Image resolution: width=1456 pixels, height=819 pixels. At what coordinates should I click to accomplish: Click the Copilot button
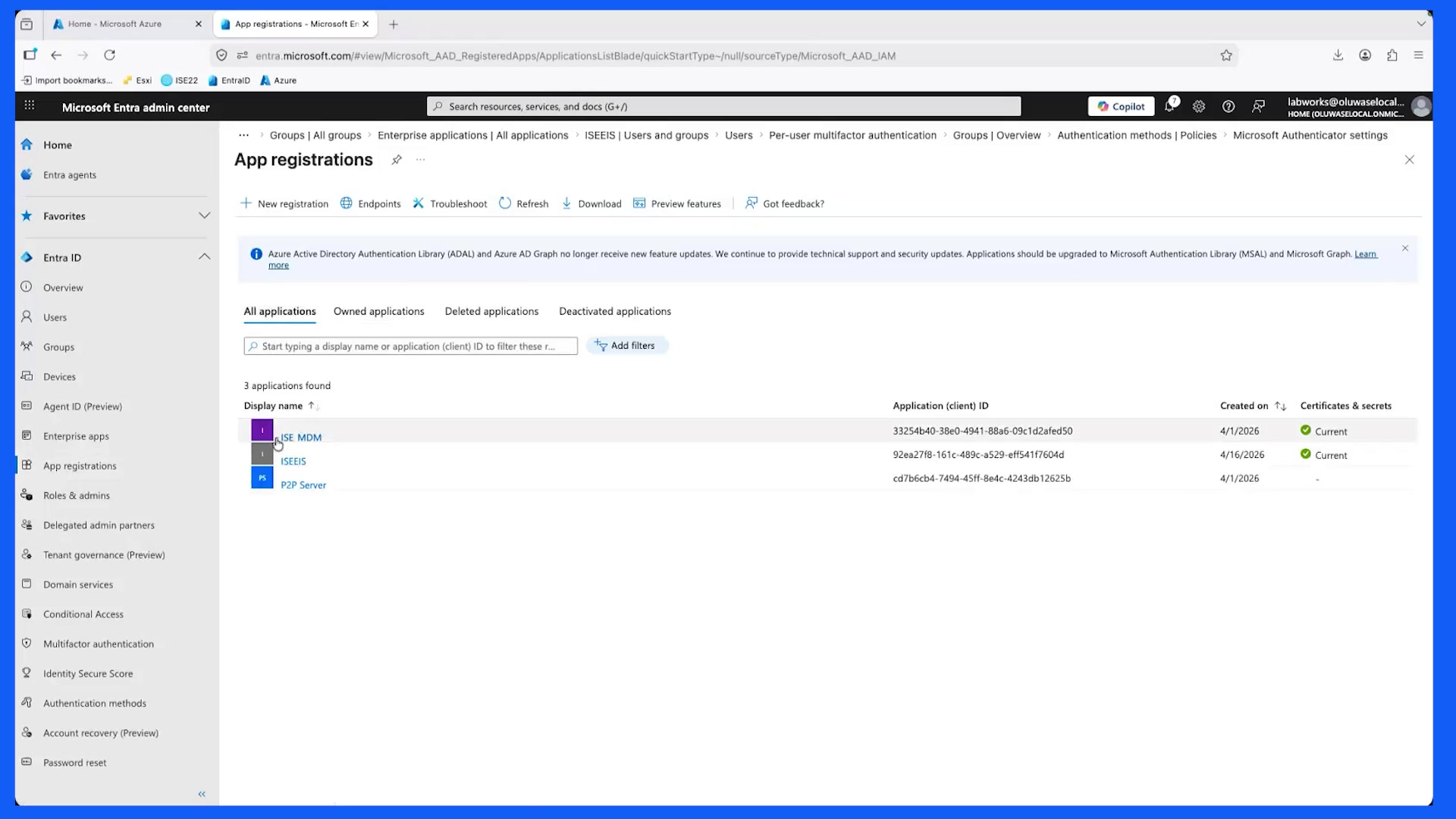click(x=1121, y=107)
